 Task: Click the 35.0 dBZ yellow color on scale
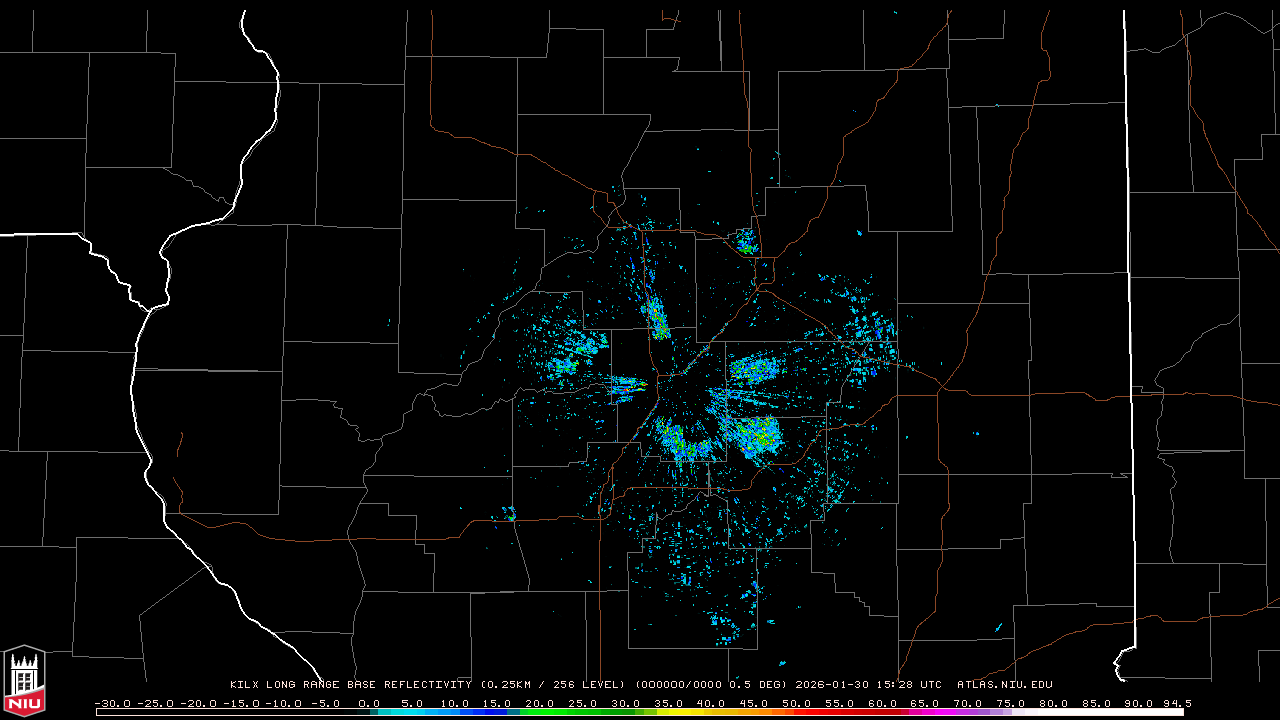click(668, 712)
